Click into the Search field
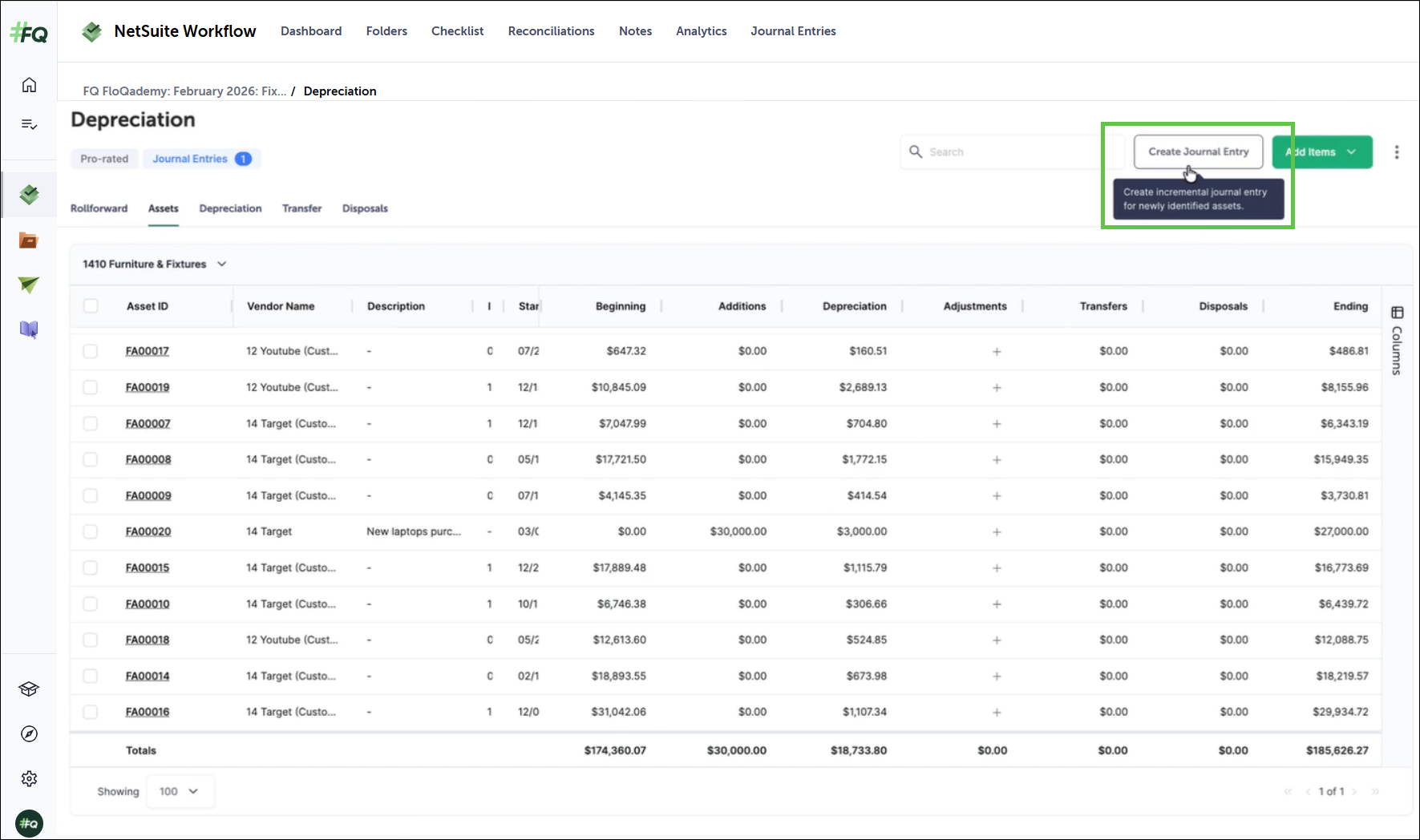This screenshot has height=840, width=1420. coord(1010,151)
